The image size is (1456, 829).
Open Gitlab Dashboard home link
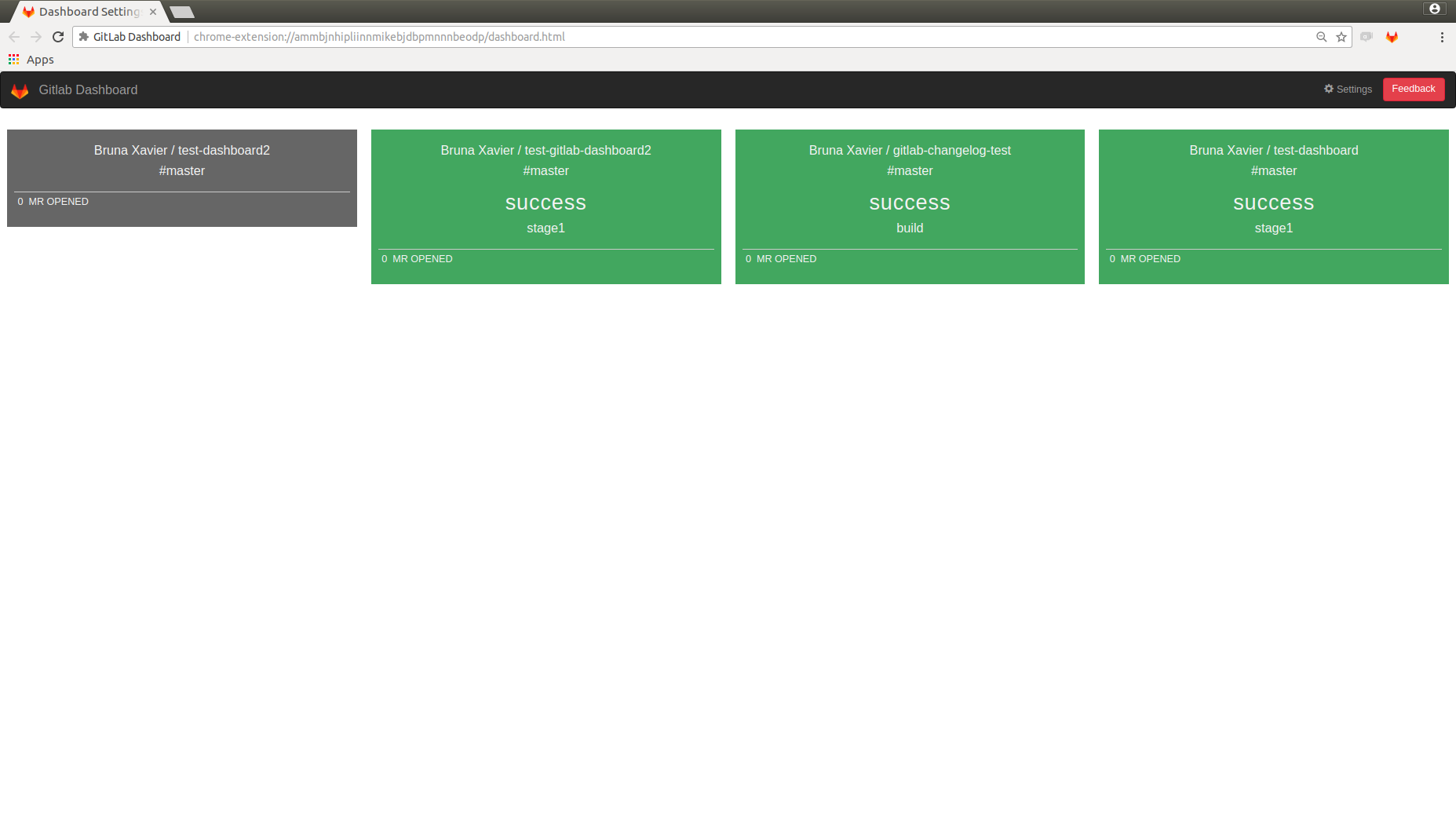[88, 90]
